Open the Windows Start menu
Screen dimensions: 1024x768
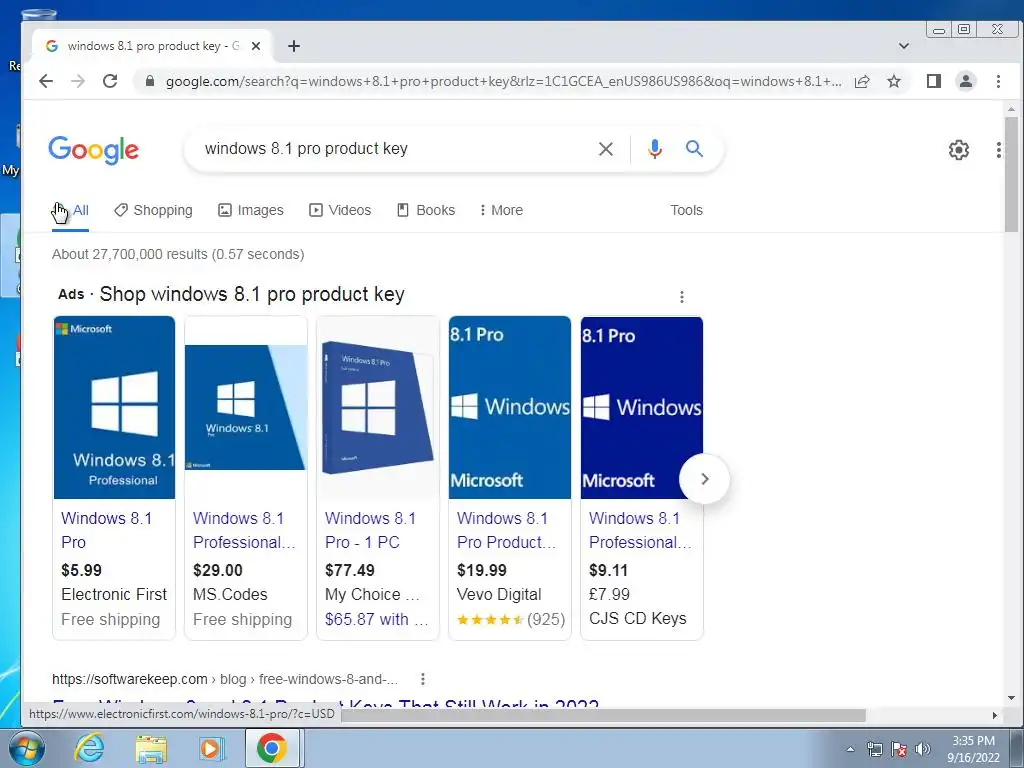[26, 748]
